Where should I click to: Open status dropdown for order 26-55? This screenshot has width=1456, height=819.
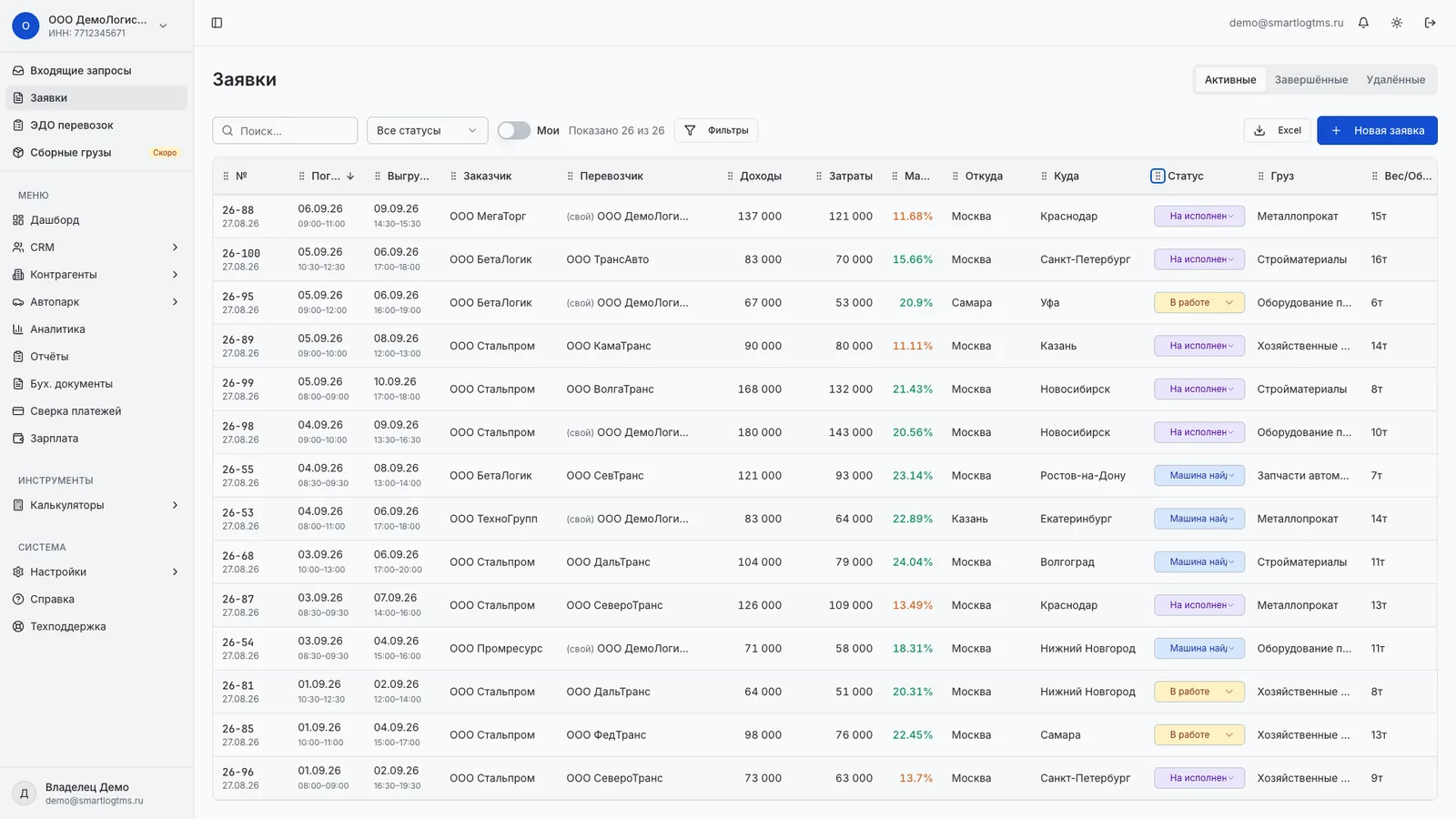[1199, 475]
